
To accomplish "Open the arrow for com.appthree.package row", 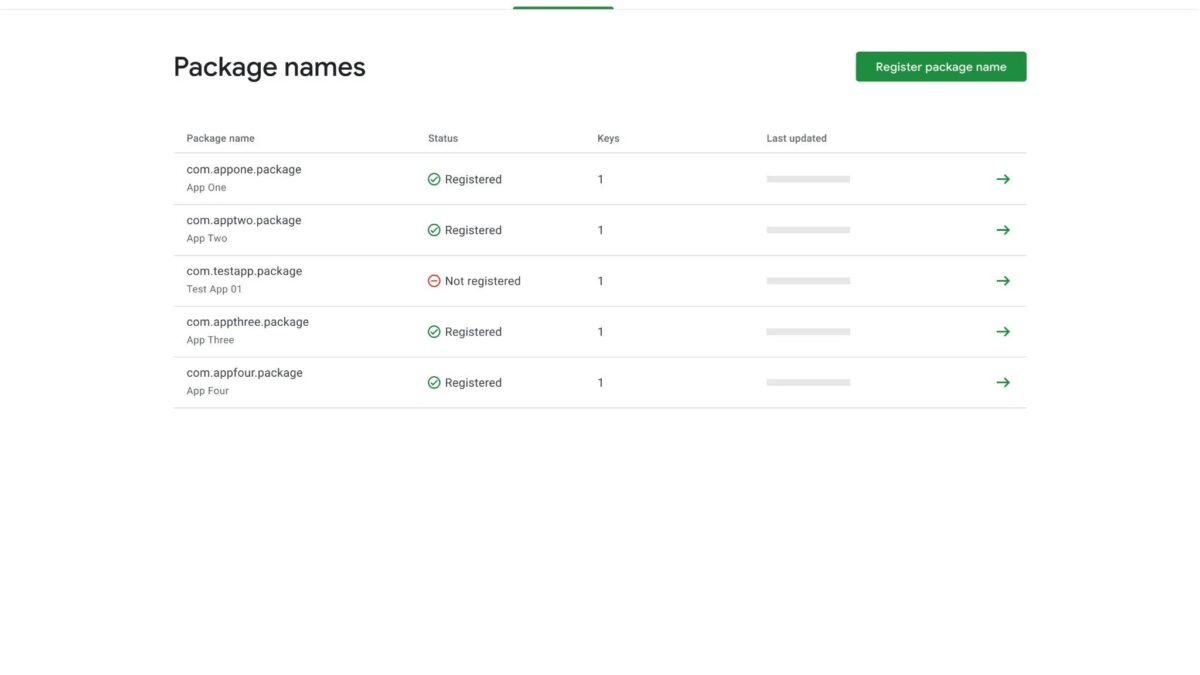I will point(1003,331).
